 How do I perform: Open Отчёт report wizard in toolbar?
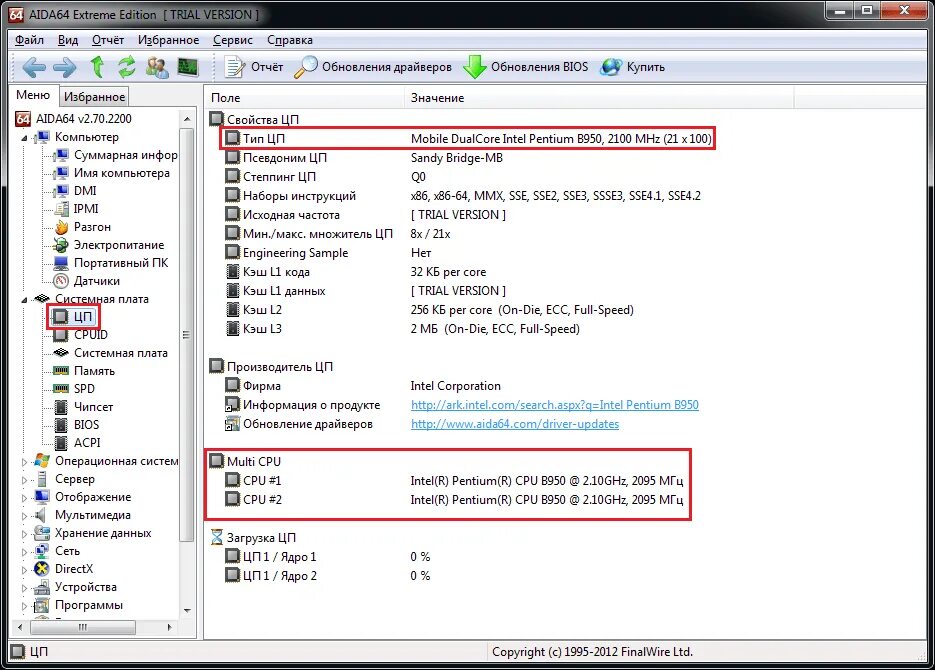click(253, 67)
